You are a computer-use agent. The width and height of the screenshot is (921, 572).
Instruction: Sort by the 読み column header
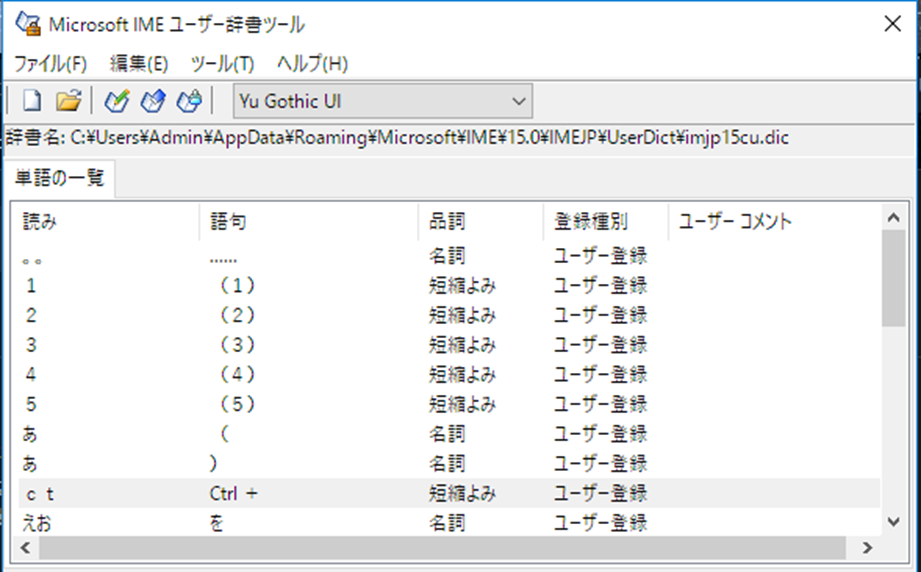[x=105, y=221]
